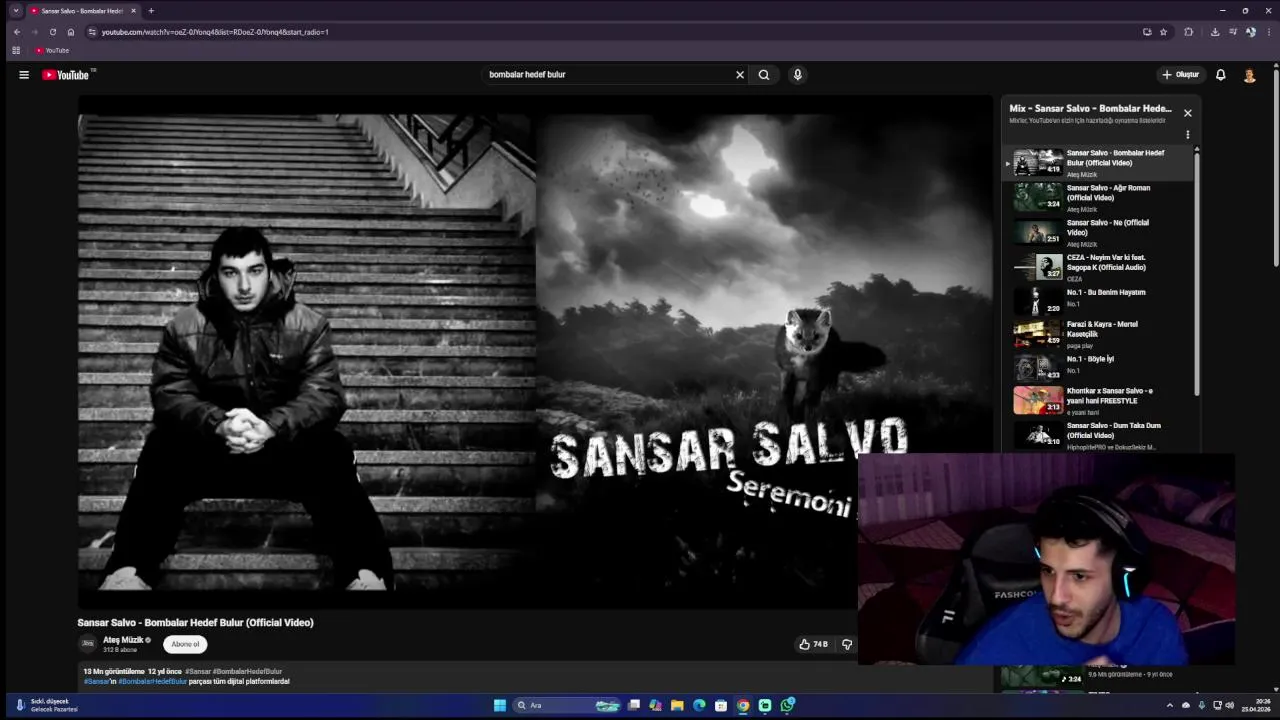1280x720 pixels.
Task: Click inside the YouTube search field
Action: click(x=608, y=74)
